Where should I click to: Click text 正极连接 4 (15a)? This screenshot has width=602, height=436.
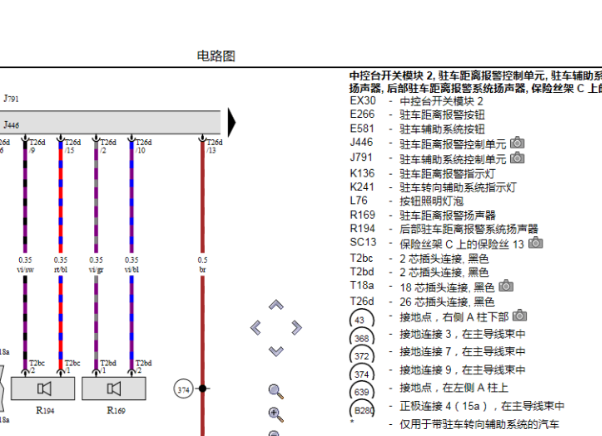pos(446,406)
